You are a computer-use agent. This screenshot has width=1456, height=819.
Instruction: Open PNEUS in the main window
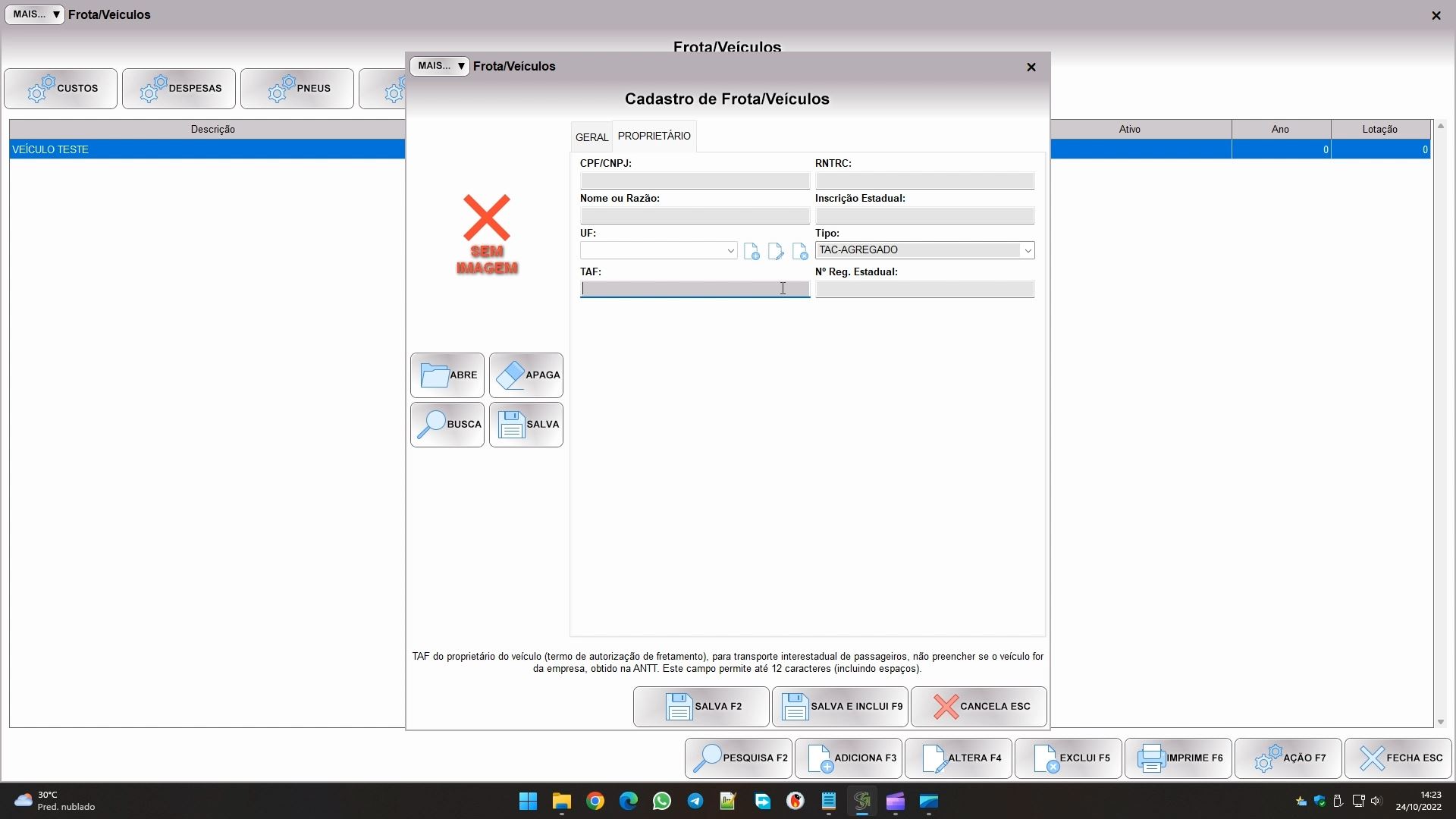tap(297, 89)
